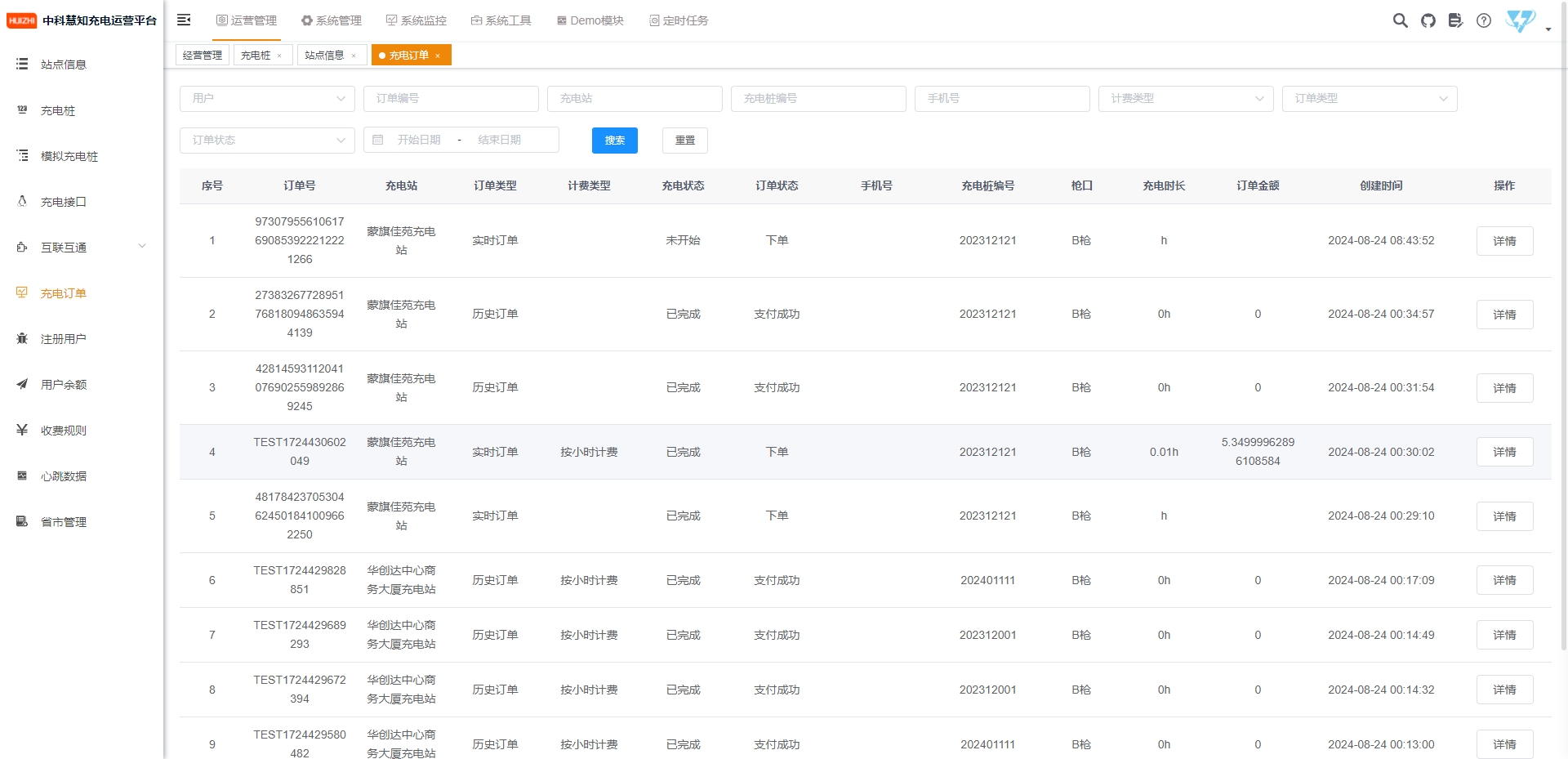Open the 运营管理 top menu
This screenshot has width=1568, height=759.
click(246, 20)
